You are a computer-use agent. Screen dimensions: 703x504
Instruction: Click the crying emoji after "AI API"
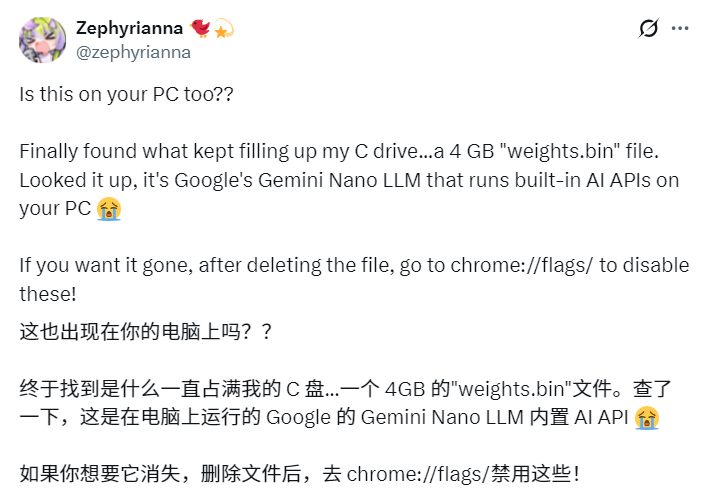coord(647,417)
